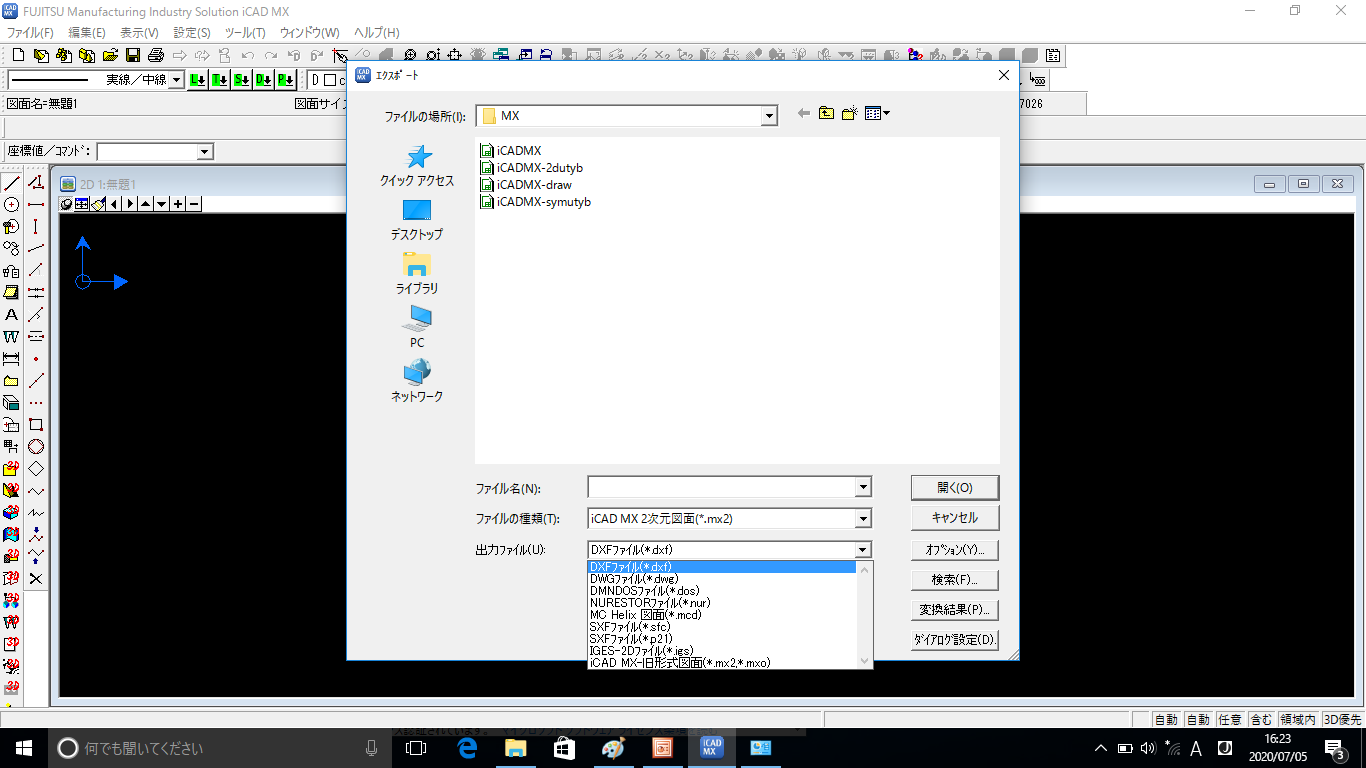Screen dimensions: 1366x768
Task: Select the rectangle tool in second palette column
Action: (x=36, y=425)
